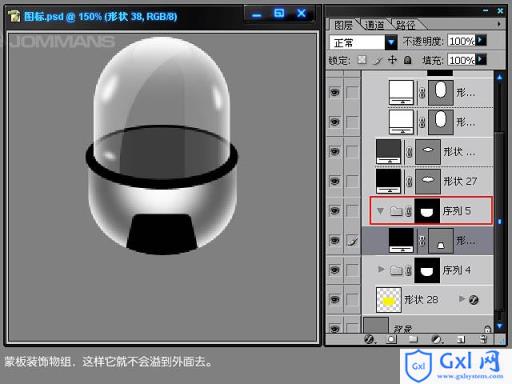Viewport: 512px width, 384px height.
Task: Collapse the 序列 5 group
Action: point(380,211)
